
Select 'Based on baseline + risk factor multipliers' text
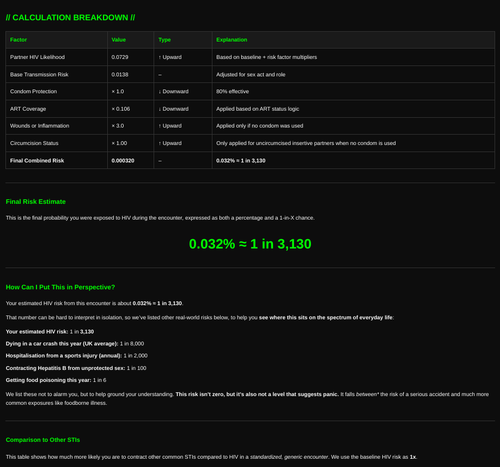tap(266, 57)
